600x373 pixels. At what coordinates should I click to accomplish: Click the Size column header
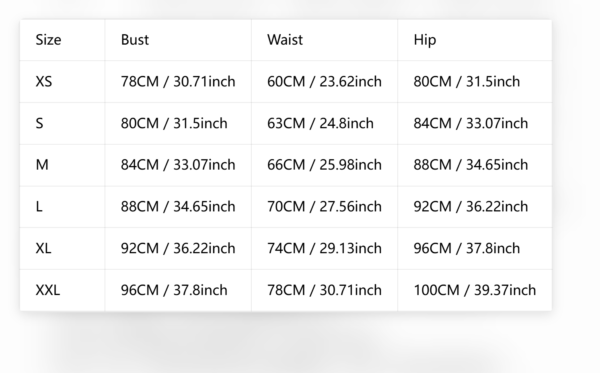click(x=48, y=40)
